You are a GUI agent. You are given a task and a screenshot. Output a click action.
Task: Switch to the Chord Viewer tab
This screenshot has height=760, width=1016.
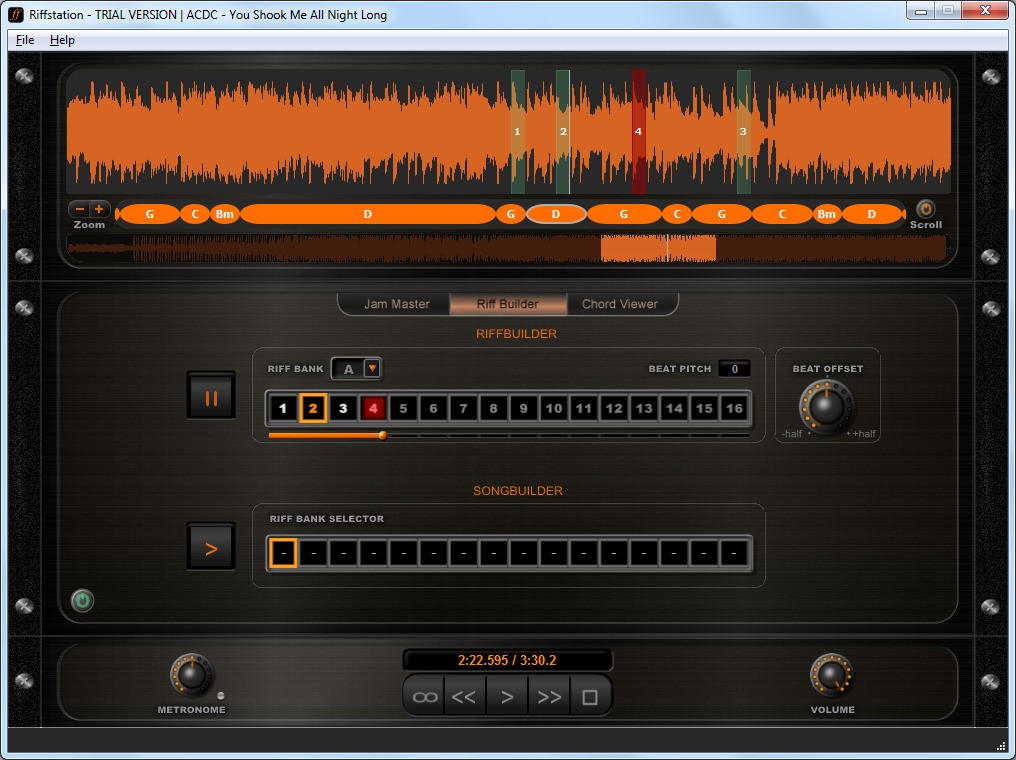pos(619,304)
